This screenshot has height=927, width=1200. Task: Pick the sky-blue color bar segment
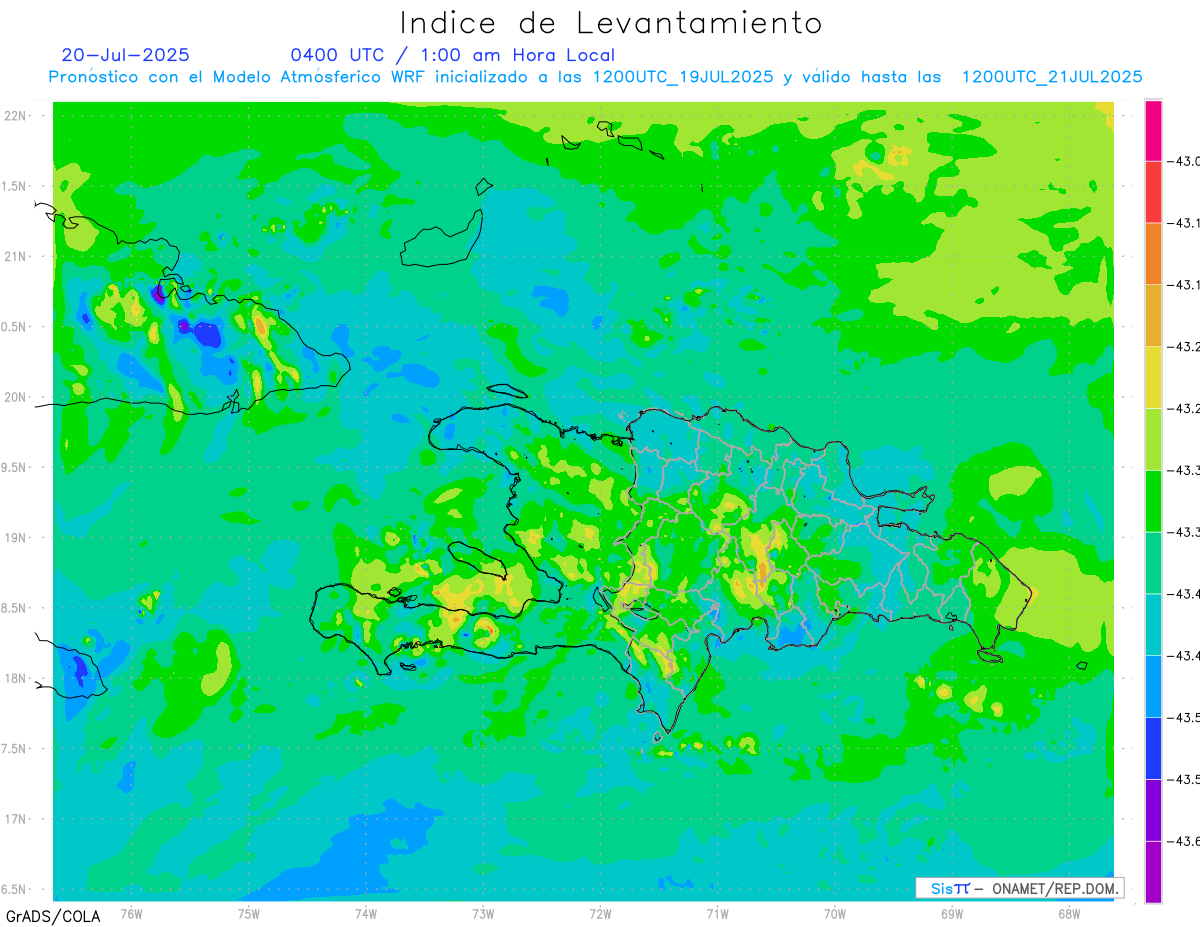[x=1153, y=686]
